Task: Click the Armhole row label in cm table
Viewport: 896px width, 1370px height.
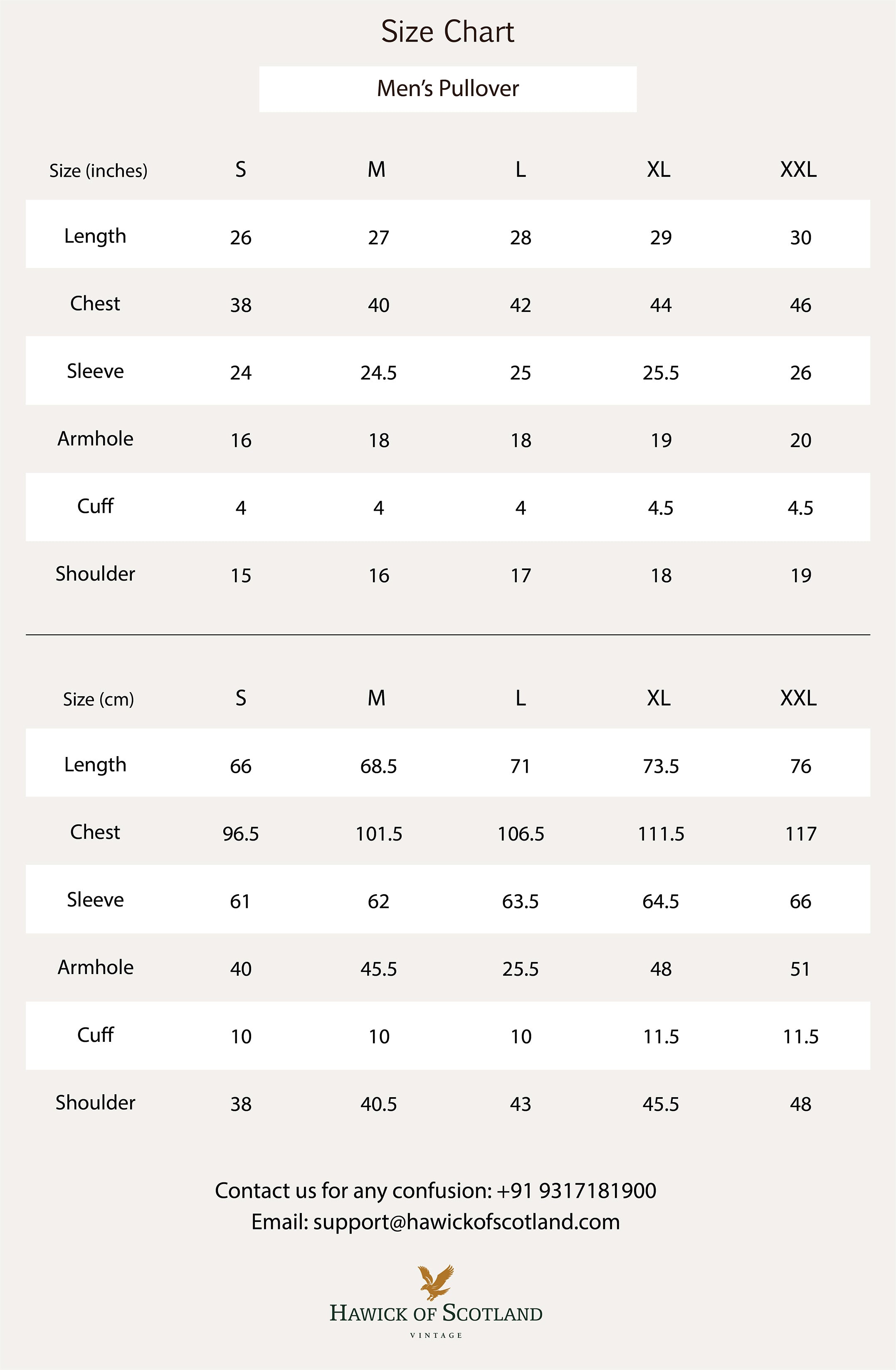Action: [96, 967]
